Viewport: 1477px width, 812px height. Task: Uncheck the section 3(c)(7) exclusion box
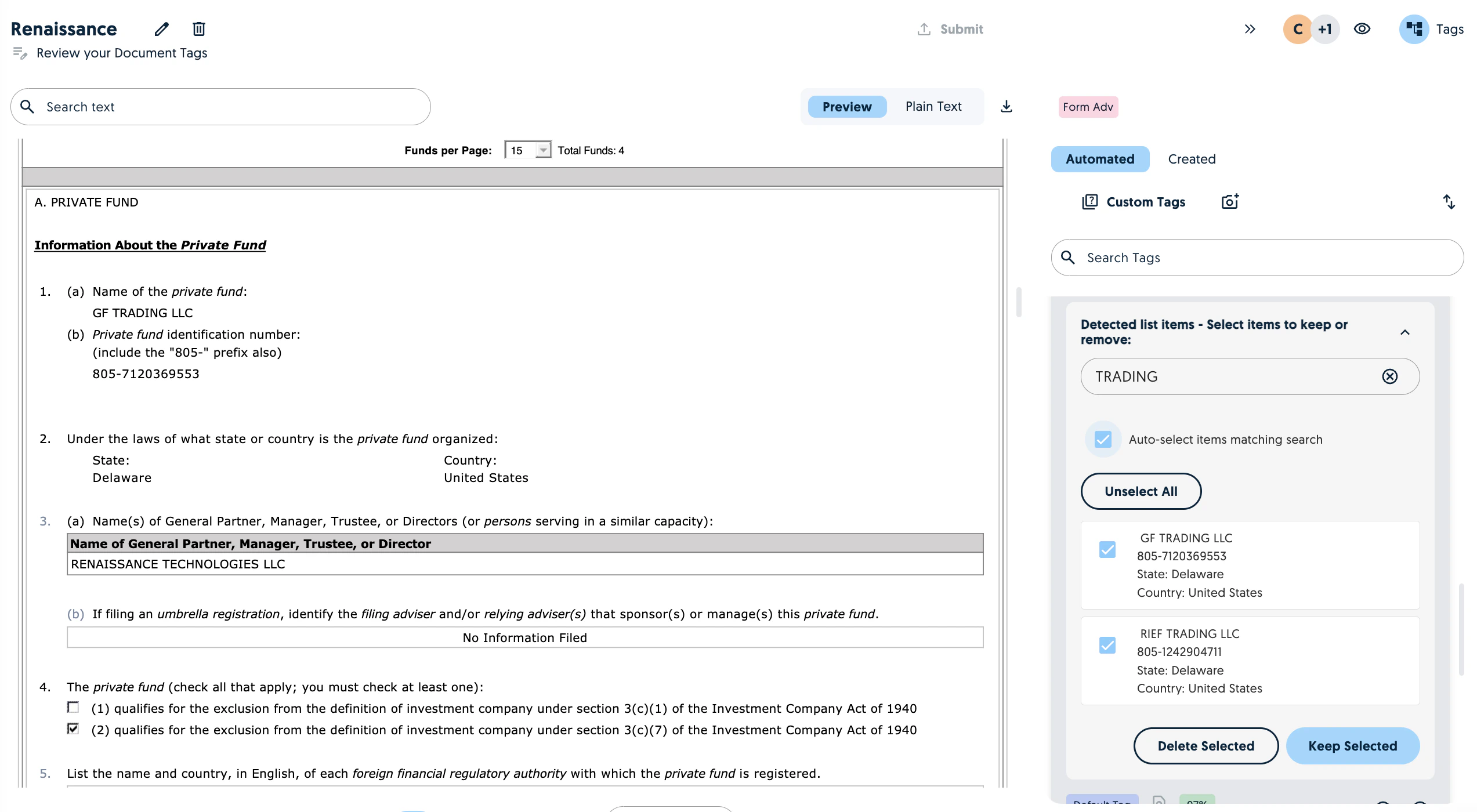73,728
